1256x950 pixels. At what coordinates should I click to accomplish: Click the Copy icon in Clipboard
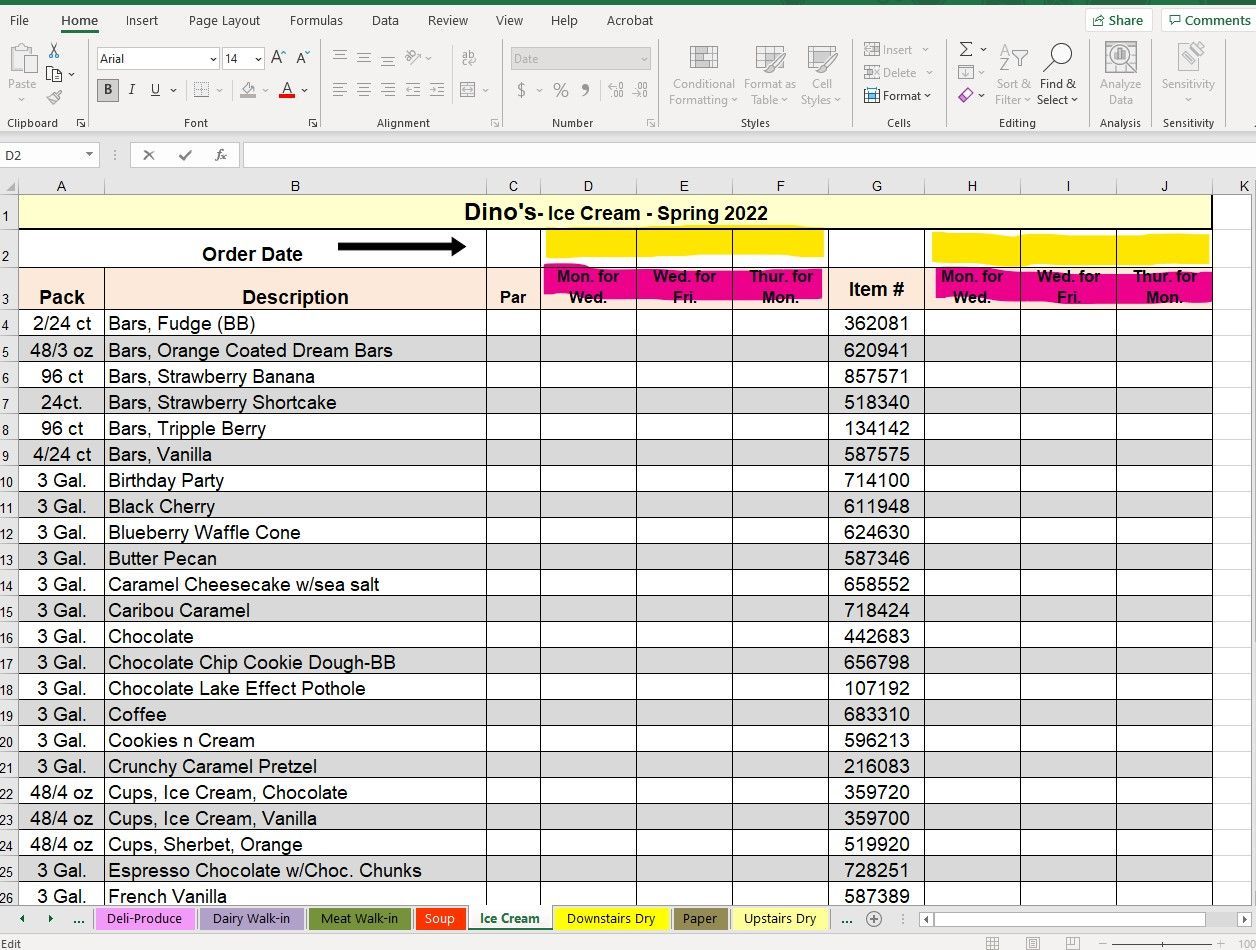[x=54, y=74]
